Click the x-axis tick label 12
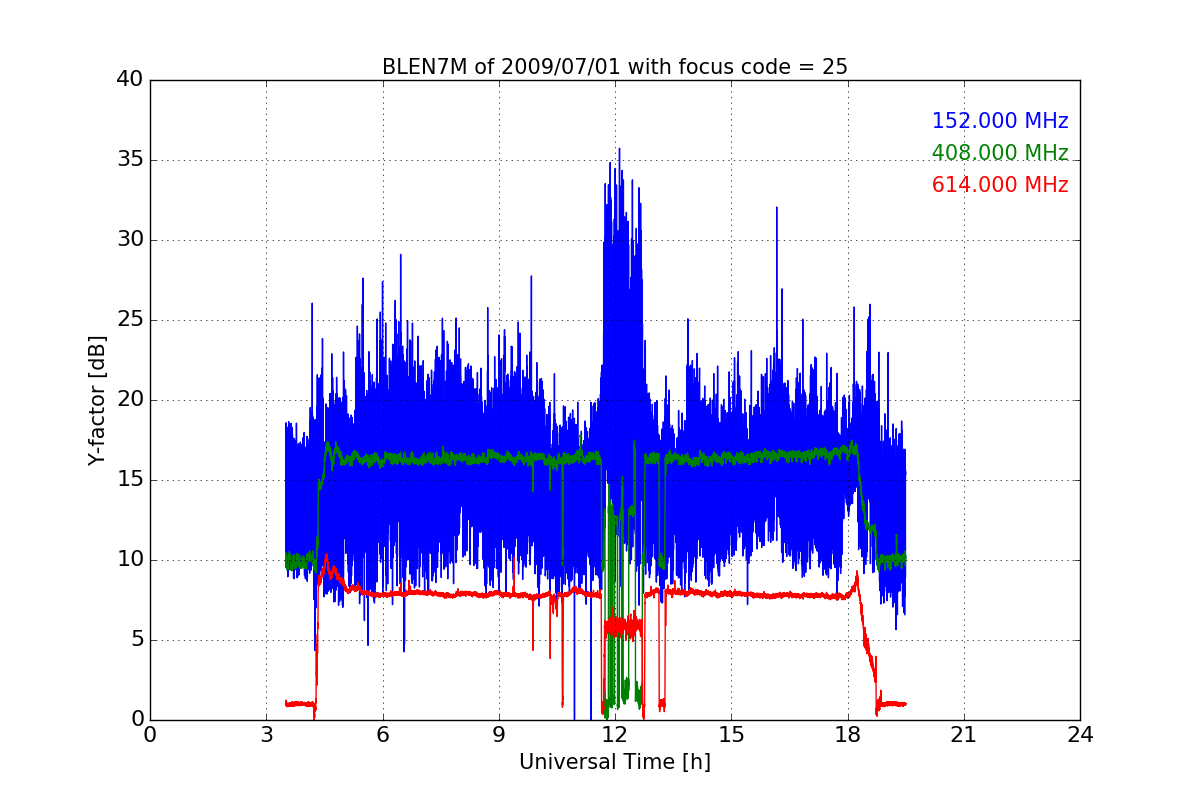Image resolution: width=1200 pixels, height=800 pixels. click(615, 735)
